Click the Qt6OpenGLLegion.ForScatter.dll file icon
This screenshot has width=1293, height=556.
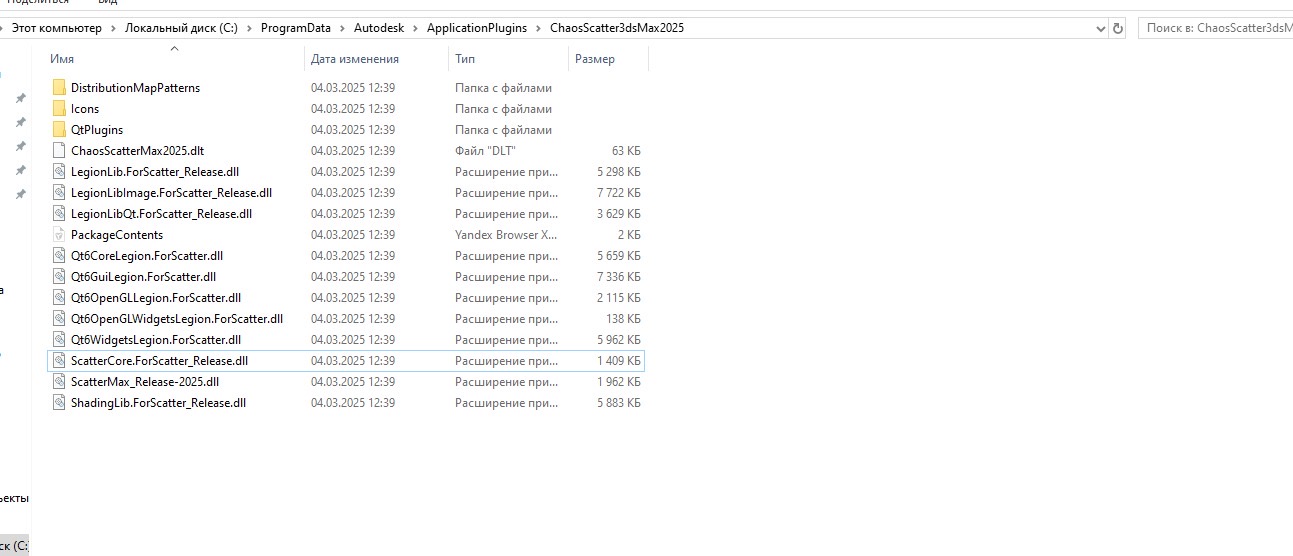[x=59, y=298]
